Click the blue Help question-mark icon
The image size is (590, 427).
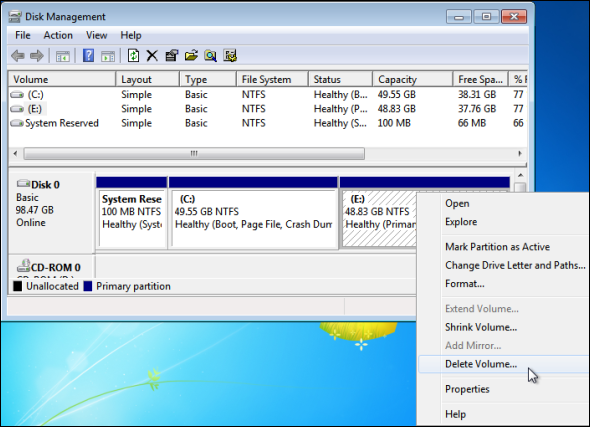88,56
